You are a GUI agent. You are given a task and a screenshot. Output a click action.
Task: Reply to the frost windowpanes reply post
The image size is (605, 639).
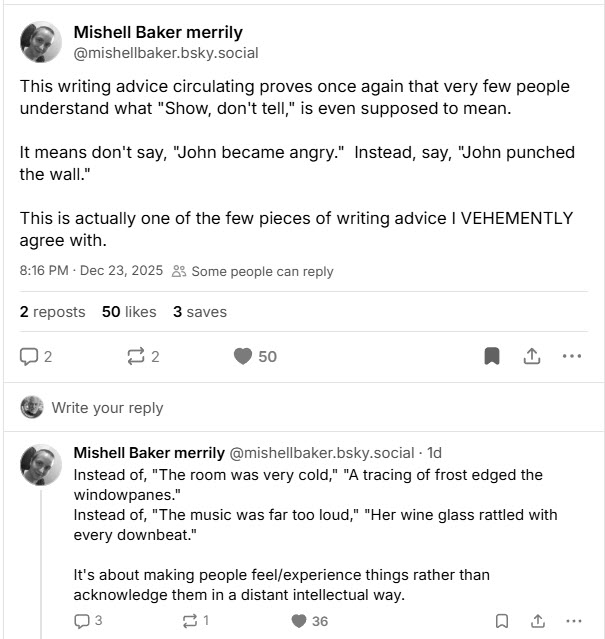pos(82,621)
